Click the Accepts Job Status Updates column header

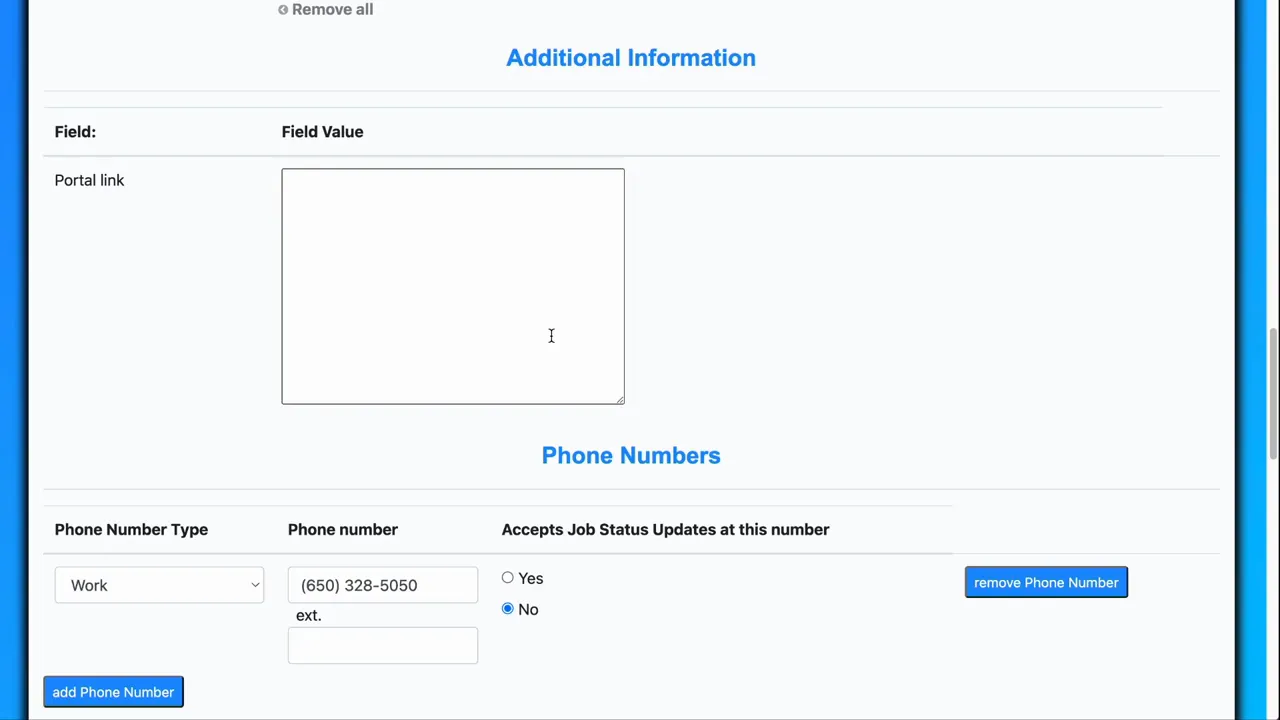pos(665,529)
